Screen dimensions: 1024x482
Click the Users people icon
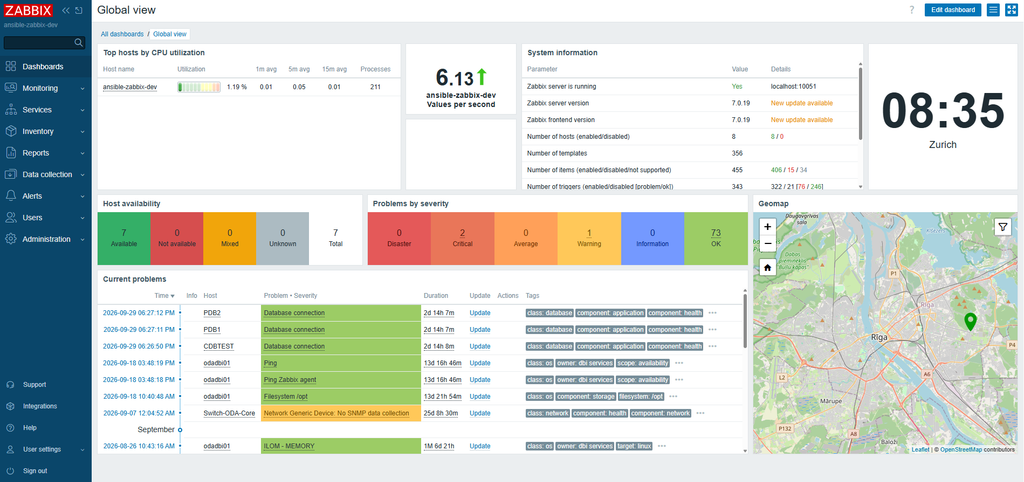tap(10, 217)
